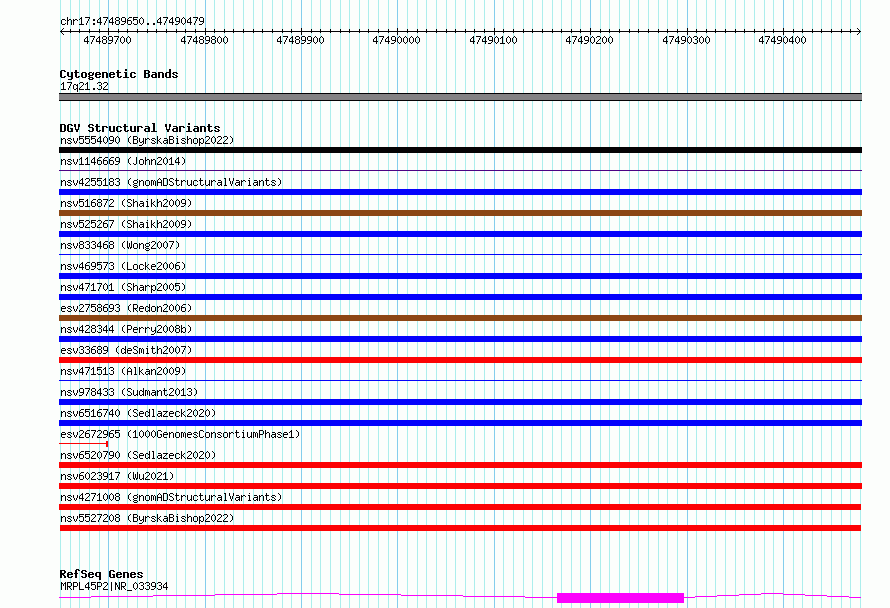Click nsv978433 (Sudmant2013) variant label
The width and height of the screenshot is (890, 608).
click(x=129, y=392)
